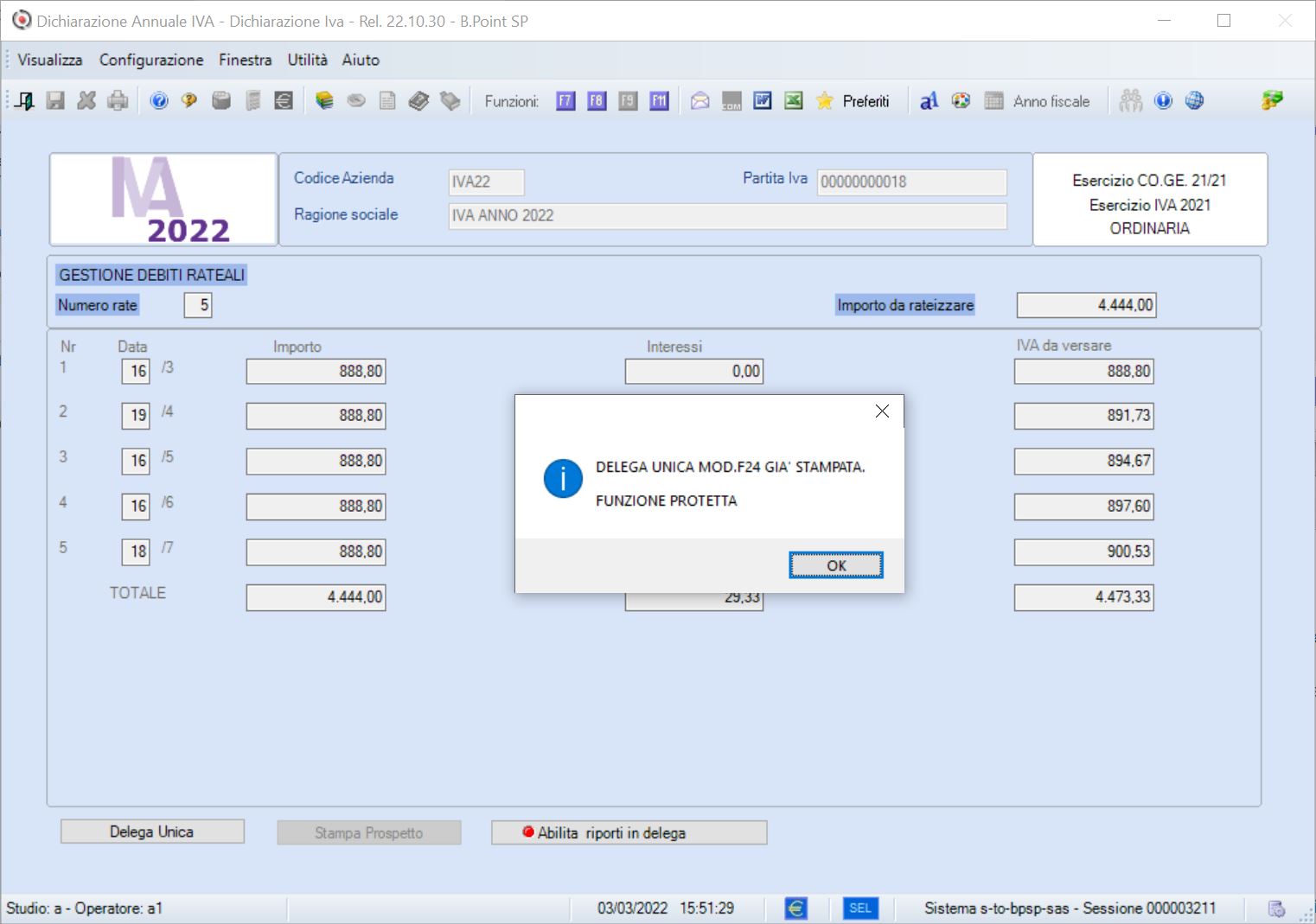Open the Utilità menu
Viewport: 1316px width, 924px height.
tap(308, 60)
